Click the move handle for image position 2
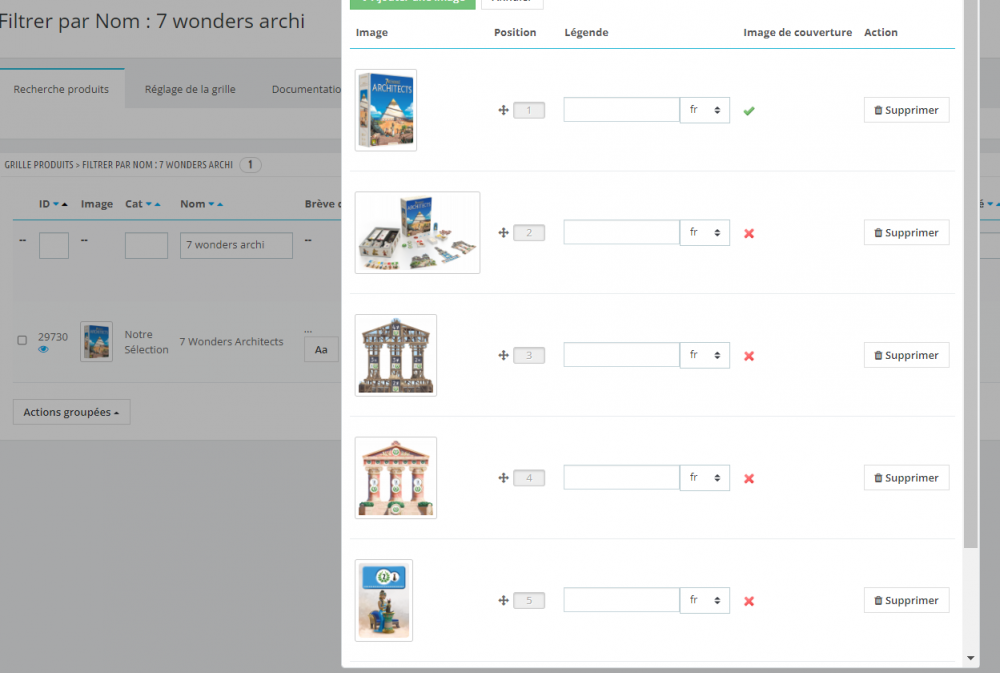Screen dimensions: 1000x673 pyautogui.click(x=503, y=233)
